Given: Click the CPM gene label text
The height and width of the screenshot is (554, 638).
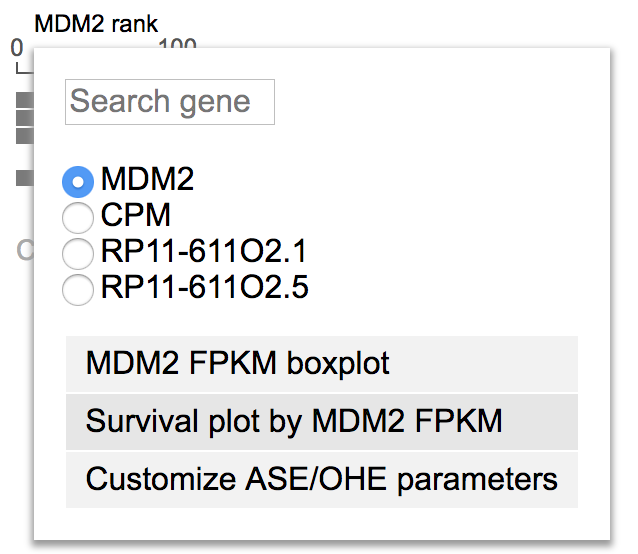Looking at the screenshot, I should point(135,215).
